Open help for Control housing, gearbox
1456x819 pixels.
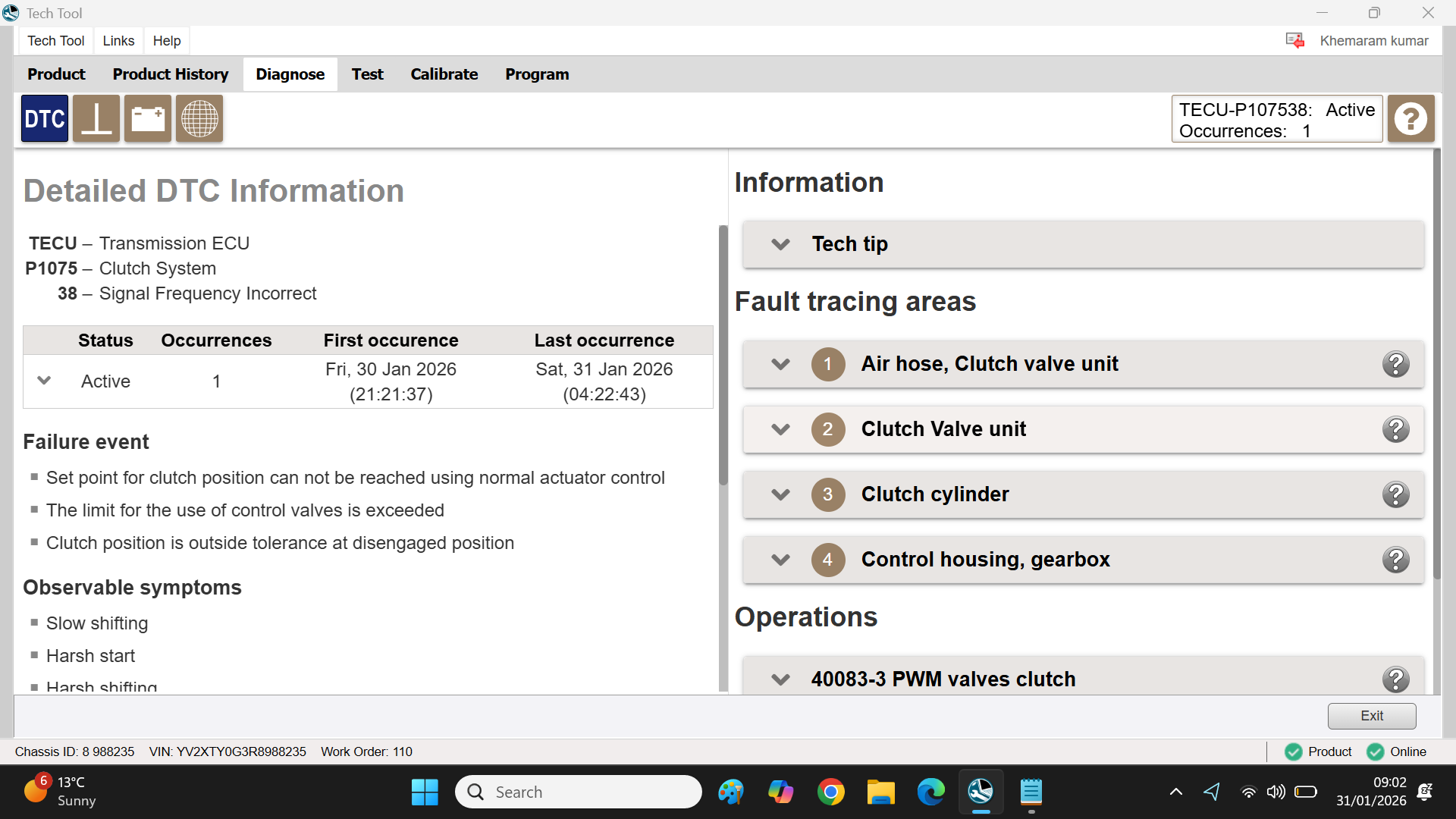[1395, 560]
